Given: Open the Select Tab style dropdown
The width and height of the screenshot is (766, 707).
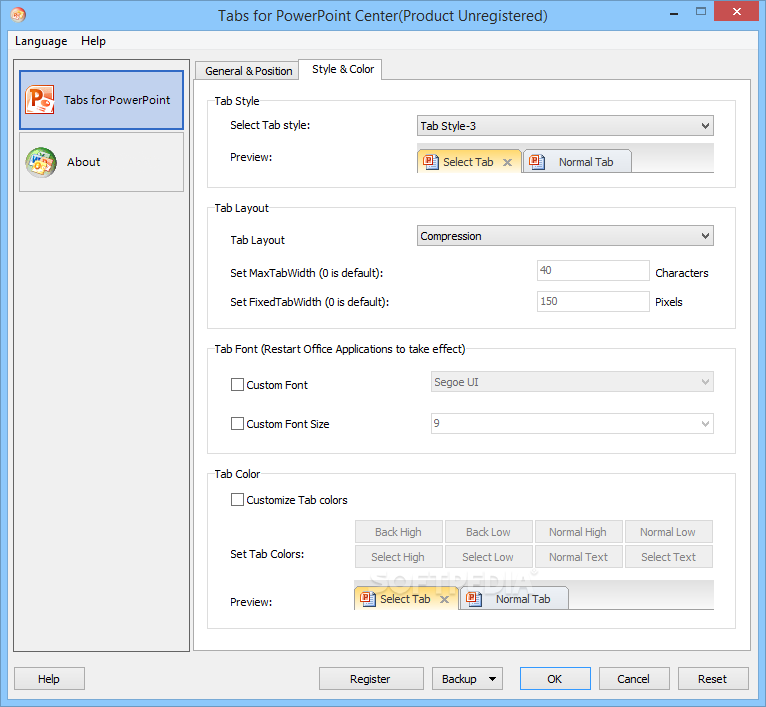Looking at the screenshot, I should click(x=565, y=126).
